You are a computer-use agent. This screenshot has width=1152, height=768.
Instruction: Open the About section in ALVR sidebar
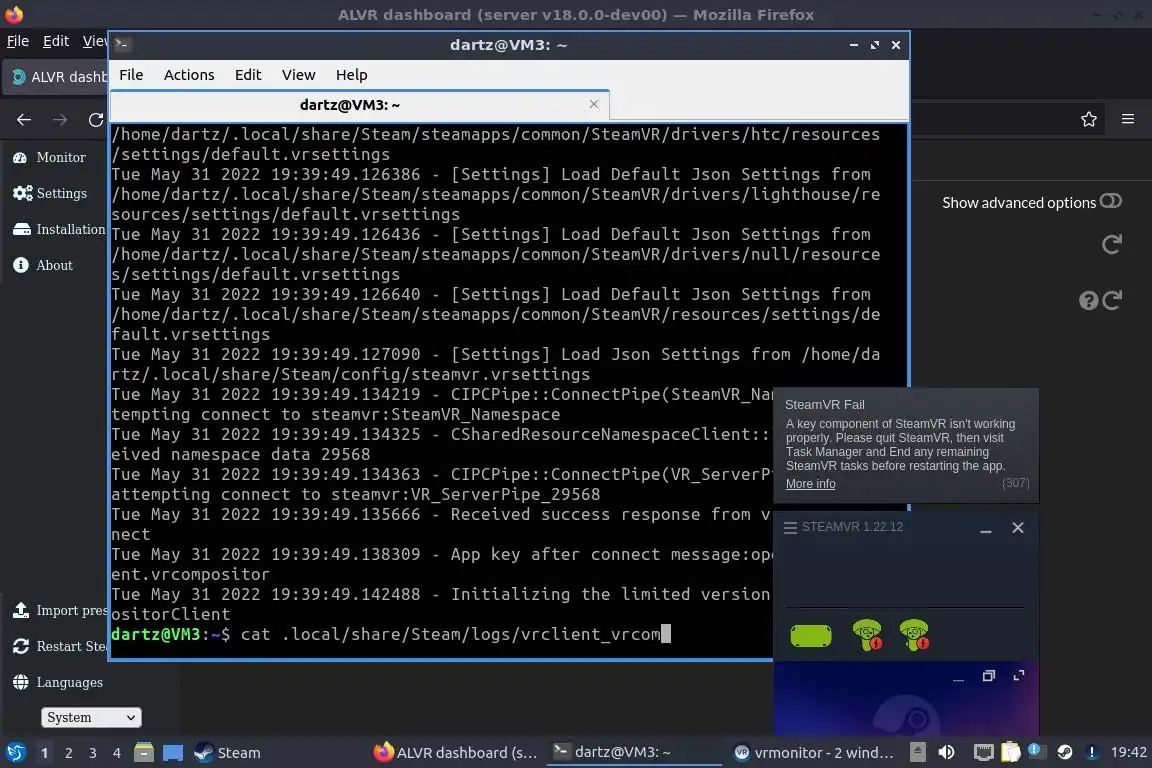tap(43, 265)
